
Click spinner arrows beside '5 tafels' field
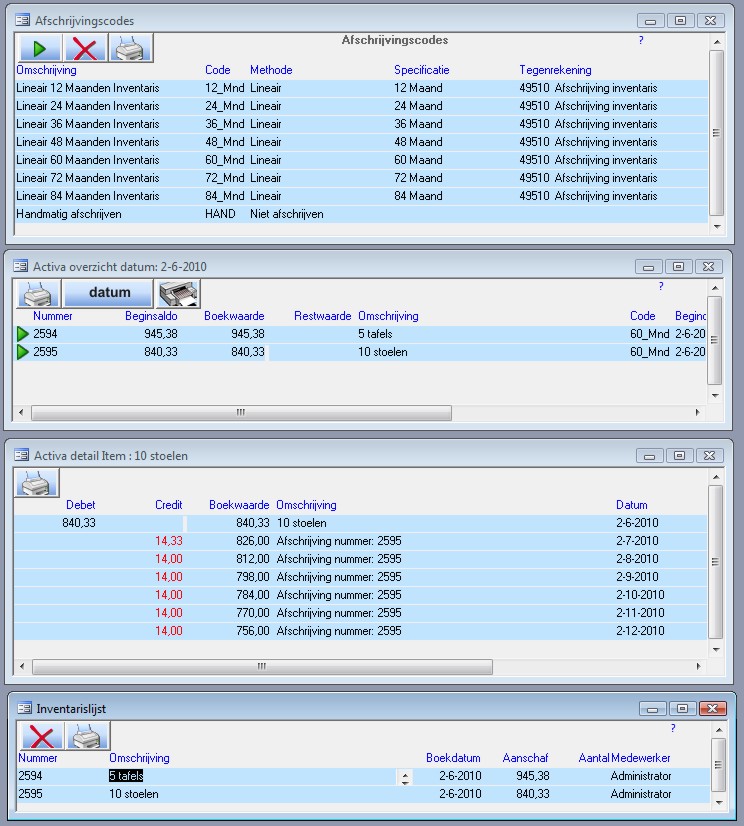[405, 778]
